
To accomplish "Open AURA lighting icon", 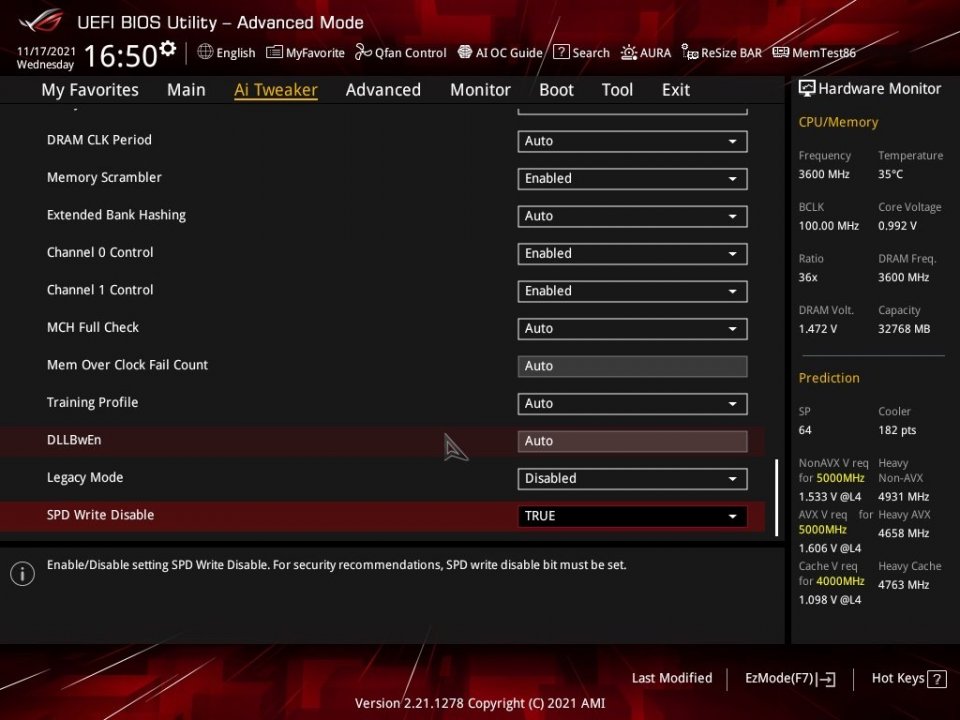I will 629,53.
